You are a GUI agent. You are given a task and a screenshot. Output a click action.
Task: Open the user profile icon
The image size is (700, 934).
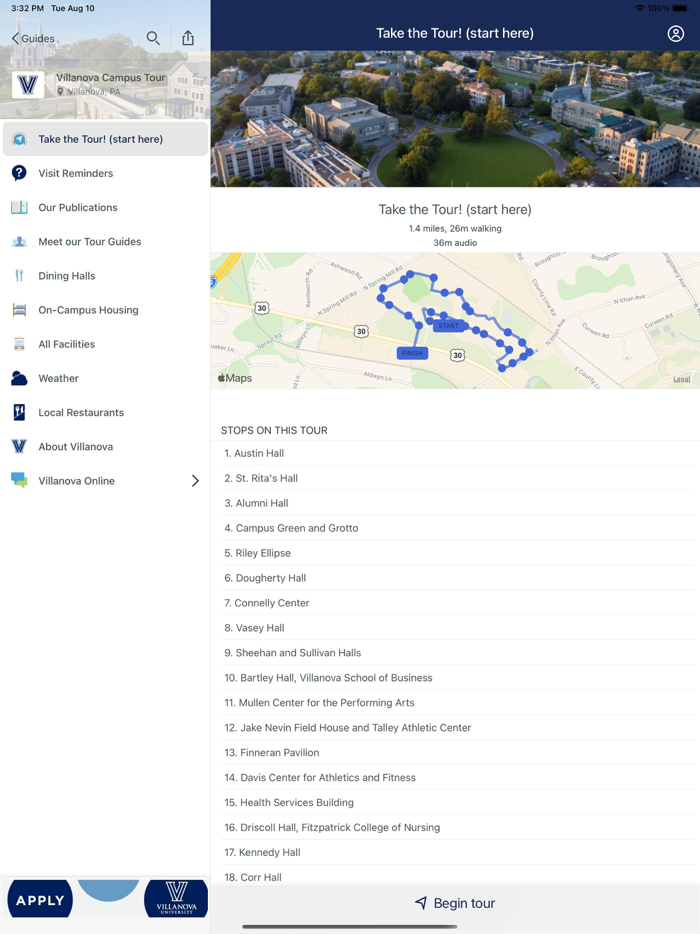tap(676, 33)
